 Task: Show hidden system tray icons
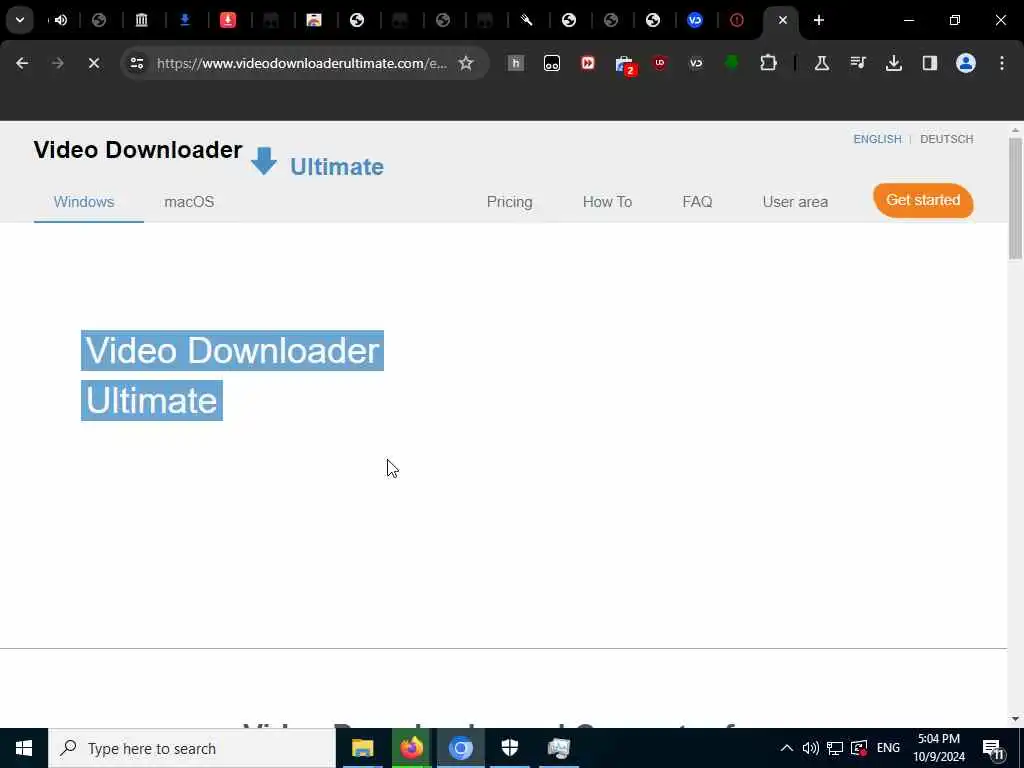[787, 748]
